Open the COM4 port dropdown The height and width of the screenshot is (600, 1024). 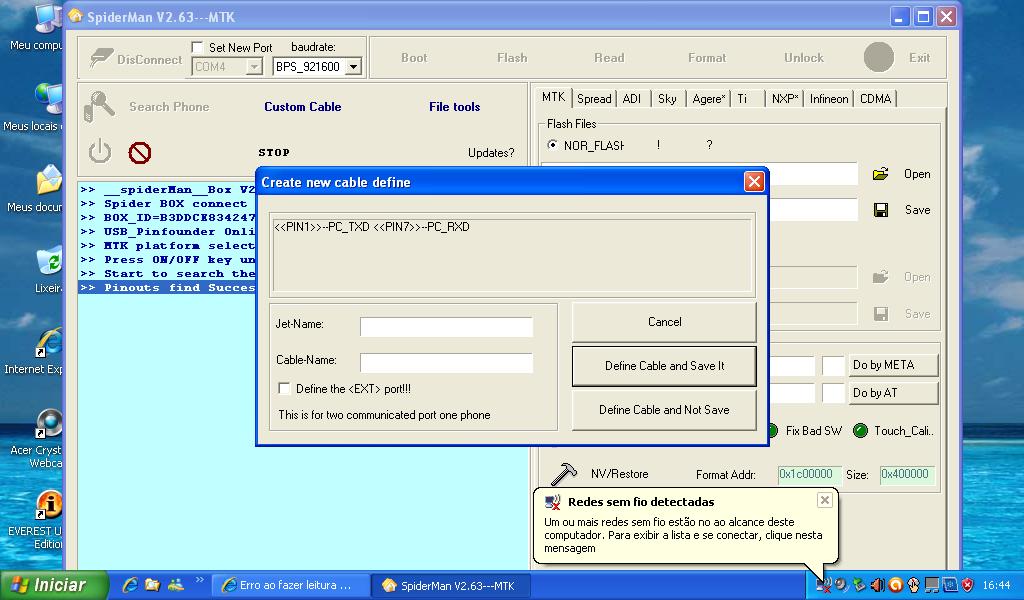(253, 67)
